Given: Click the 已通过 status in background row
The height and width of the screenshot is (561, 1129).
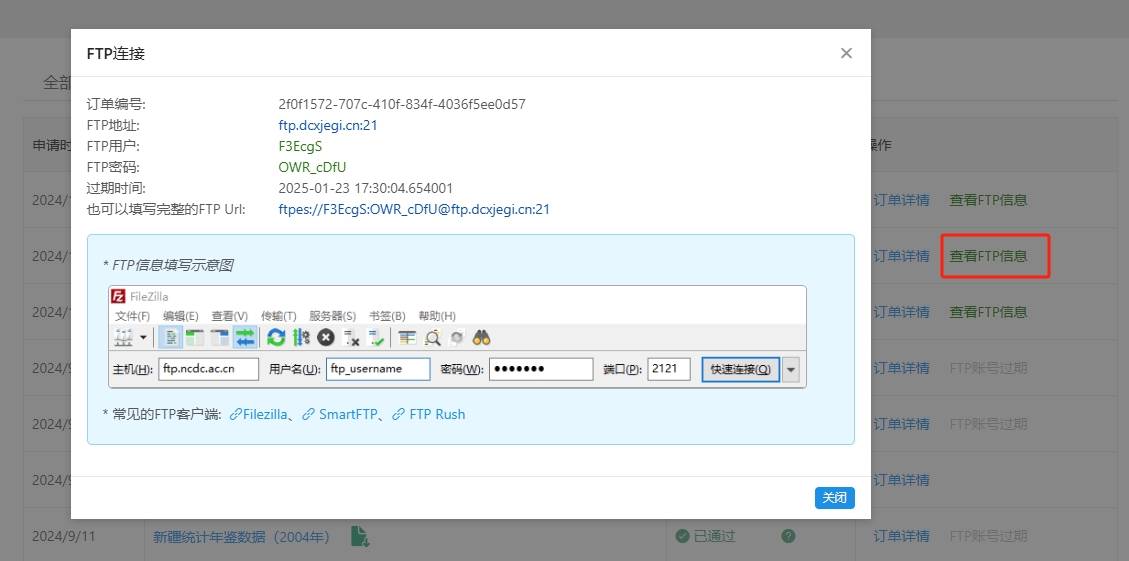Looking at the screenshot, I should (706, 537).
